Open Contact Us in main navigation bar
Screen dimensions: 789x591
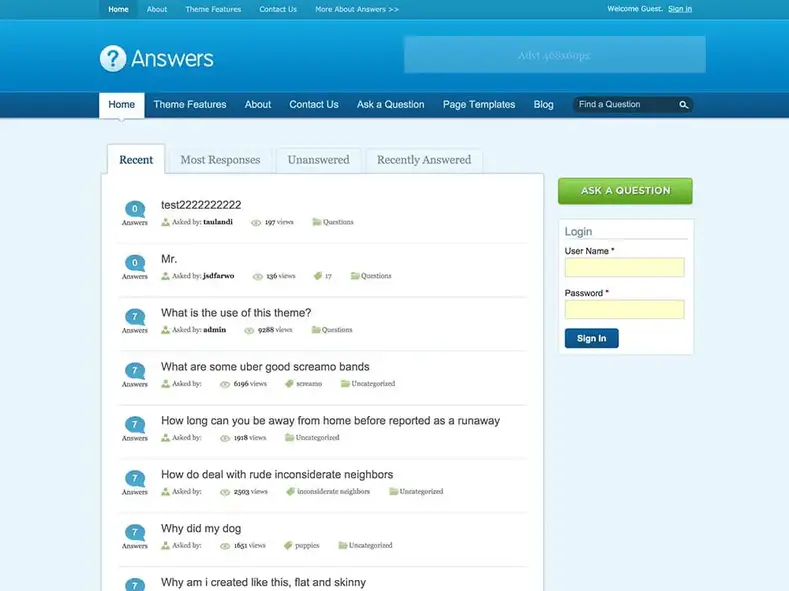click(x=313, y=105)
